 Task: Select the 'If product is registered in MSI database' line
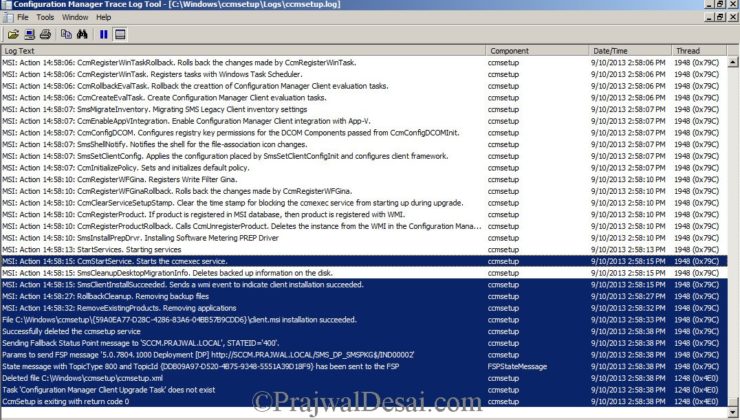(x=363, y=215)
